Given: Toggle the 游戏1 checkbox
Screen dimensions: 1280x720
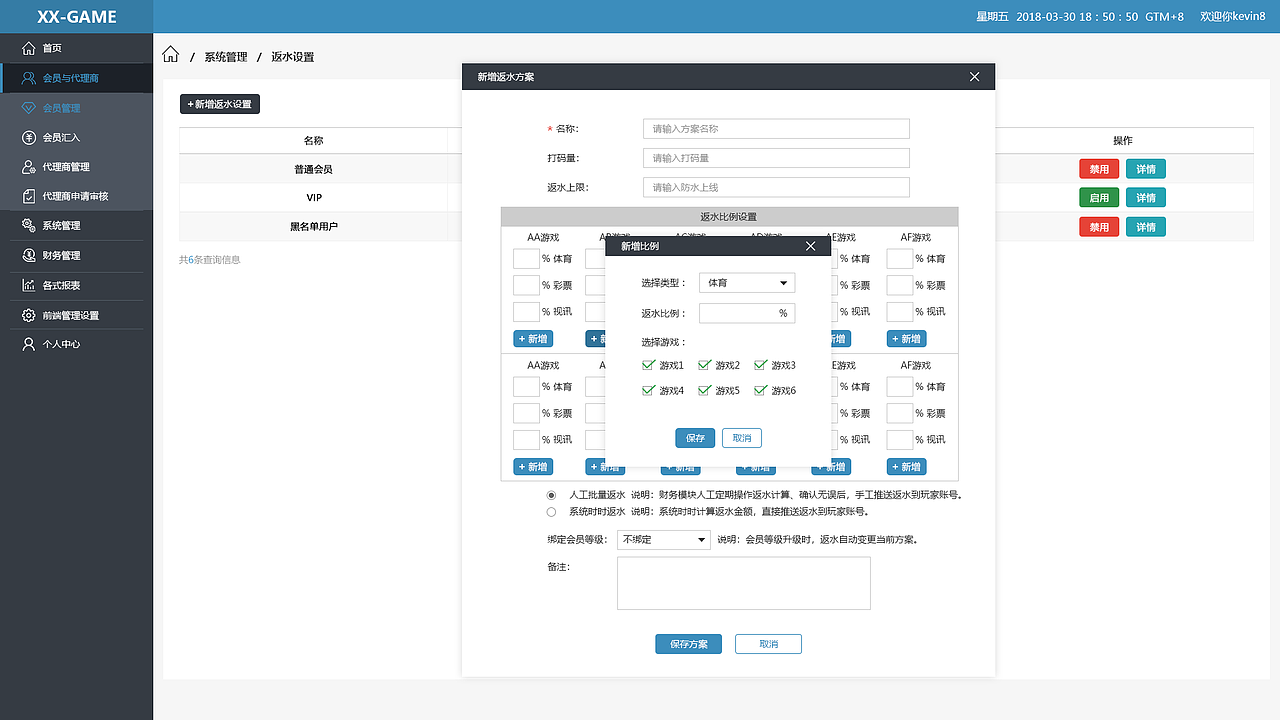Looking at the screenshot, I should (648, 365).
